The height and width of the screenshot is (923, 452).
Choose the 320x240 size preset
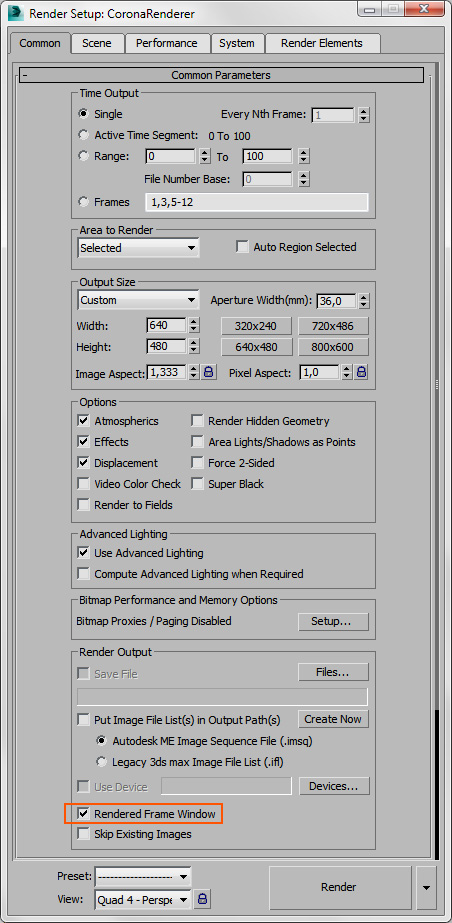[x=257, y=326]
